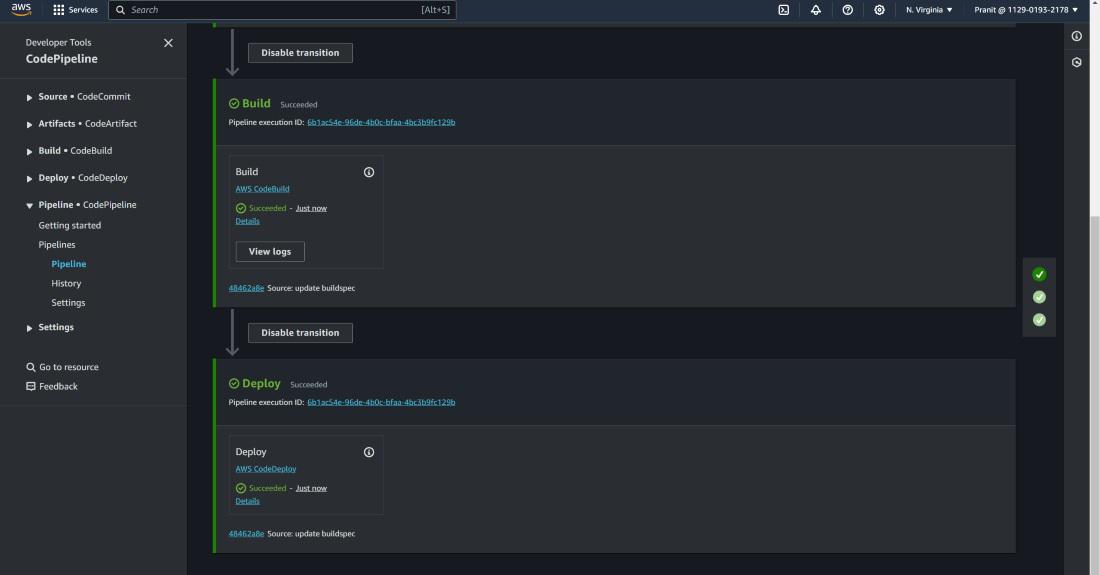Open the Services grid menu
This screenshot has height=575, width=1100.
coord(75,10)
